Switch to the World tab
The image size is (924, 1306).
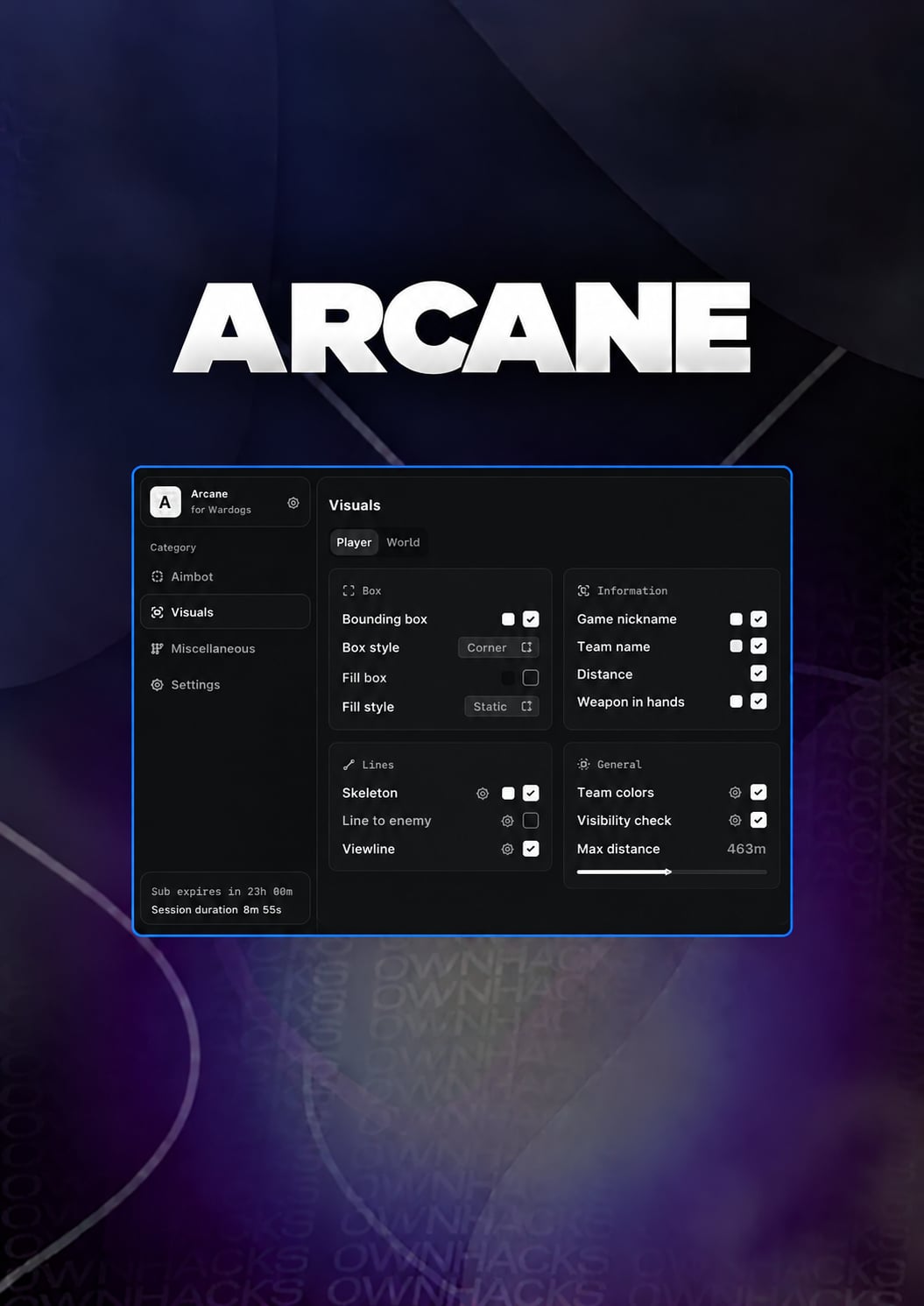coord(403,542)
